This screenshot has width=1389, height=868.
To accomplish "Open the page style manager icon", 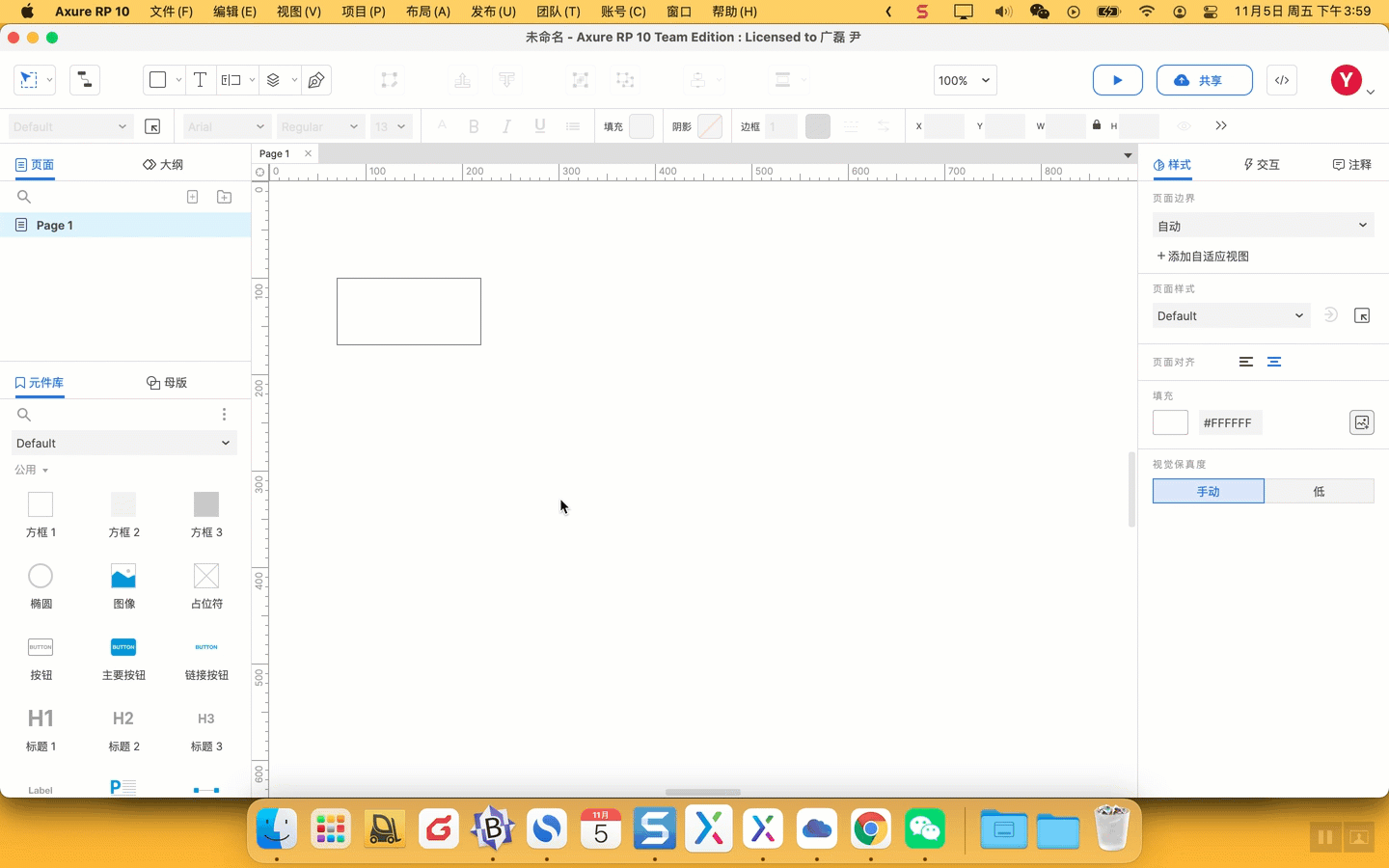I will pos(1362,315).
